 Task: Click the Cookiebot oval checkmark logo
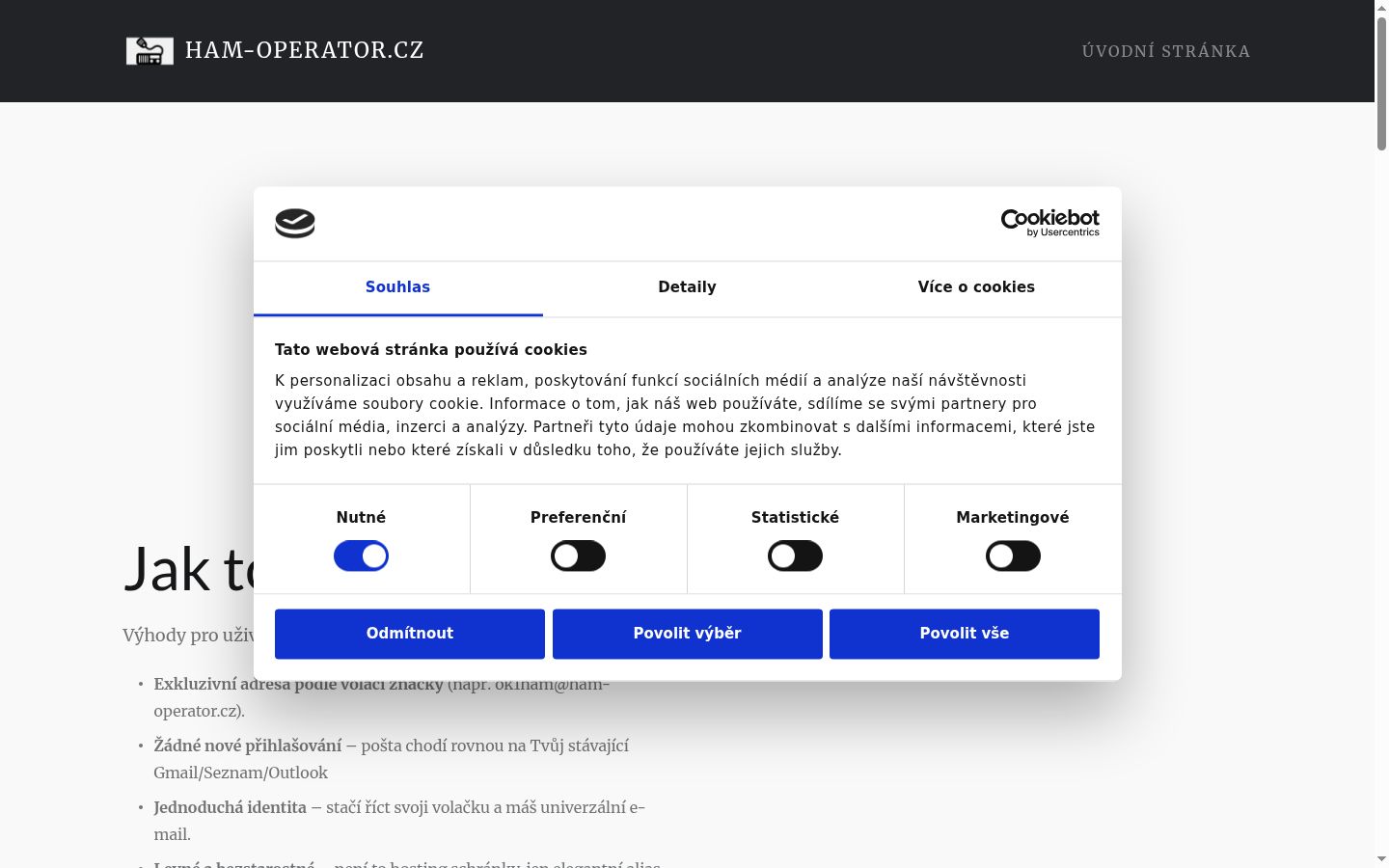tap(295, 224)
